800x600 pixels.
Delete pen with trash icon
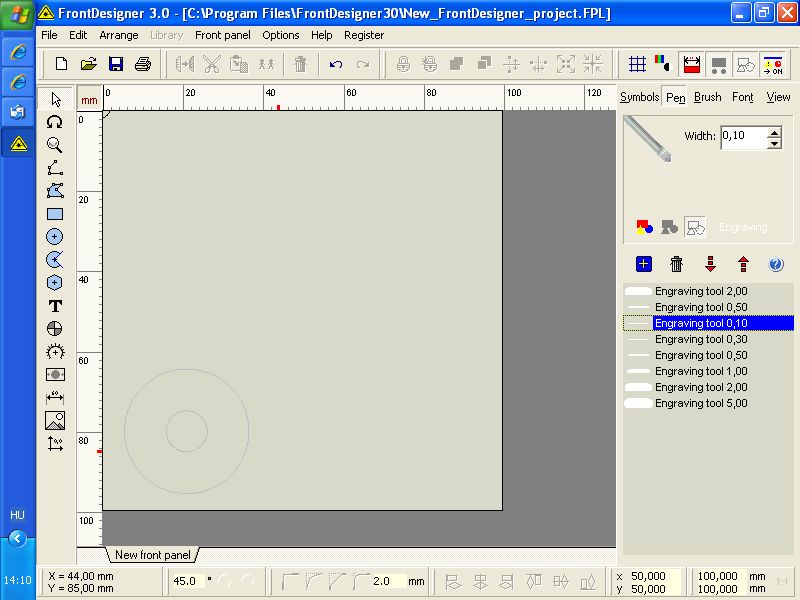coord(677,264)
